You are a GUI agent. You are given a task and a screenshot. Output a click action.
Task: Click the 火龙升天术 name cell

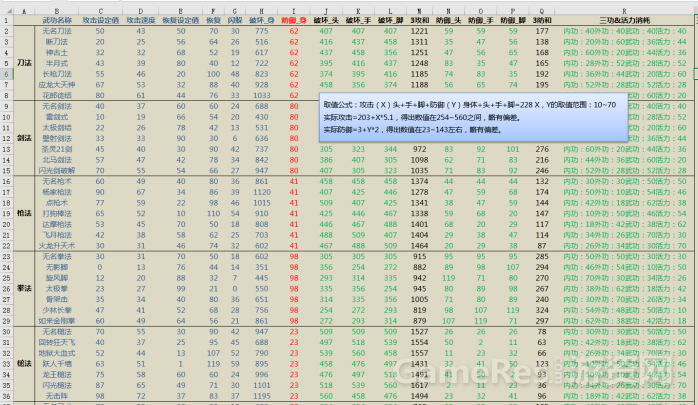(57, 246)
